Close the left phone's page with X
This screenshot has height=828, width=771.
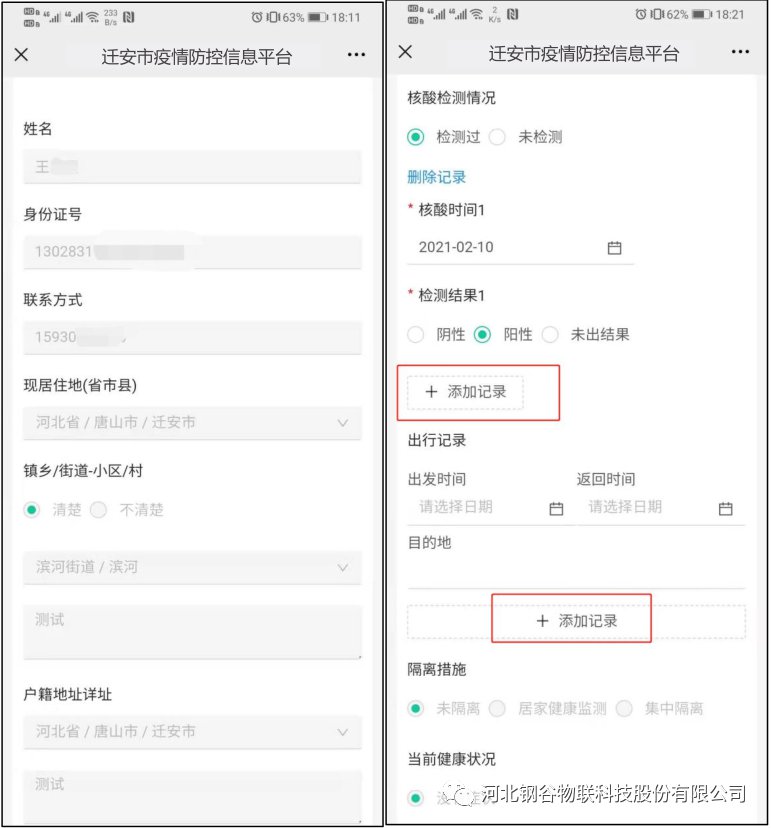click(x=21, y=55)
